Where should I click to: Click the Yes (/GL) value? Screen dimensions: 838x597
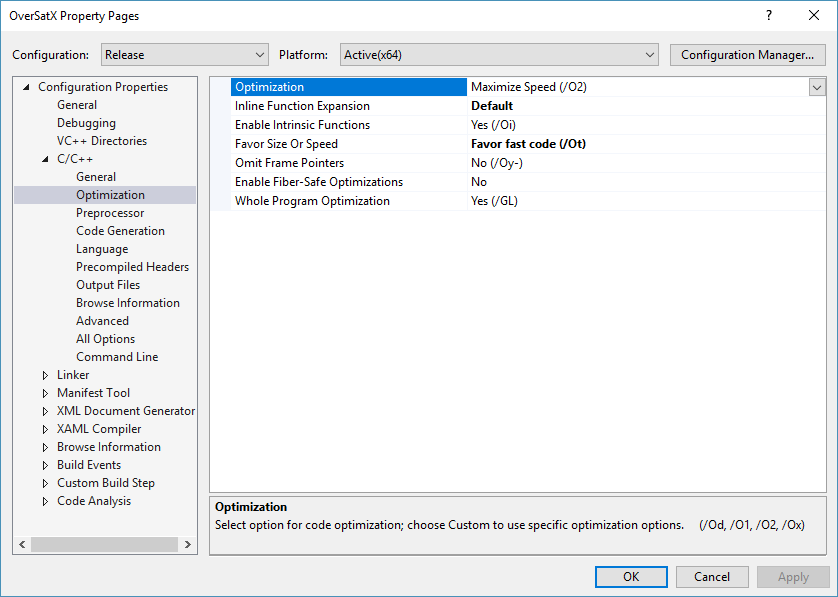pyautogui.click(x=494, y=201)
